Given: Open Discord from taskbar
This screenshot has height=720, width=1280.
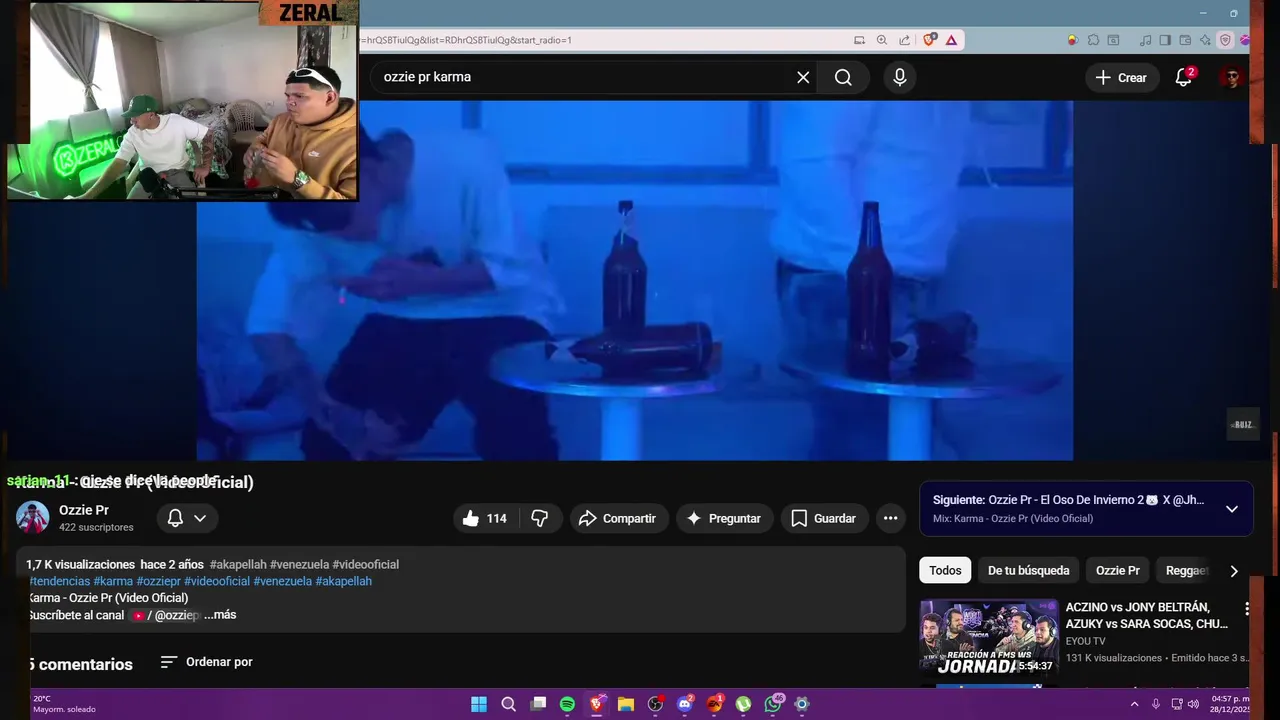Looking at the screenshot, I should point(685,704).
